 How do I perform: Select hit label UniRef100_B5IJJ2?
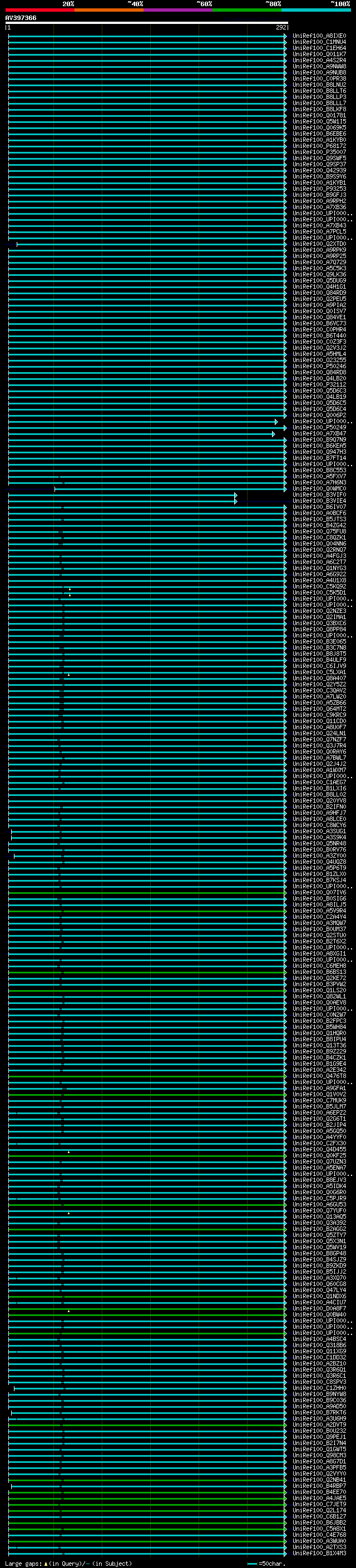coord(319,1272)
